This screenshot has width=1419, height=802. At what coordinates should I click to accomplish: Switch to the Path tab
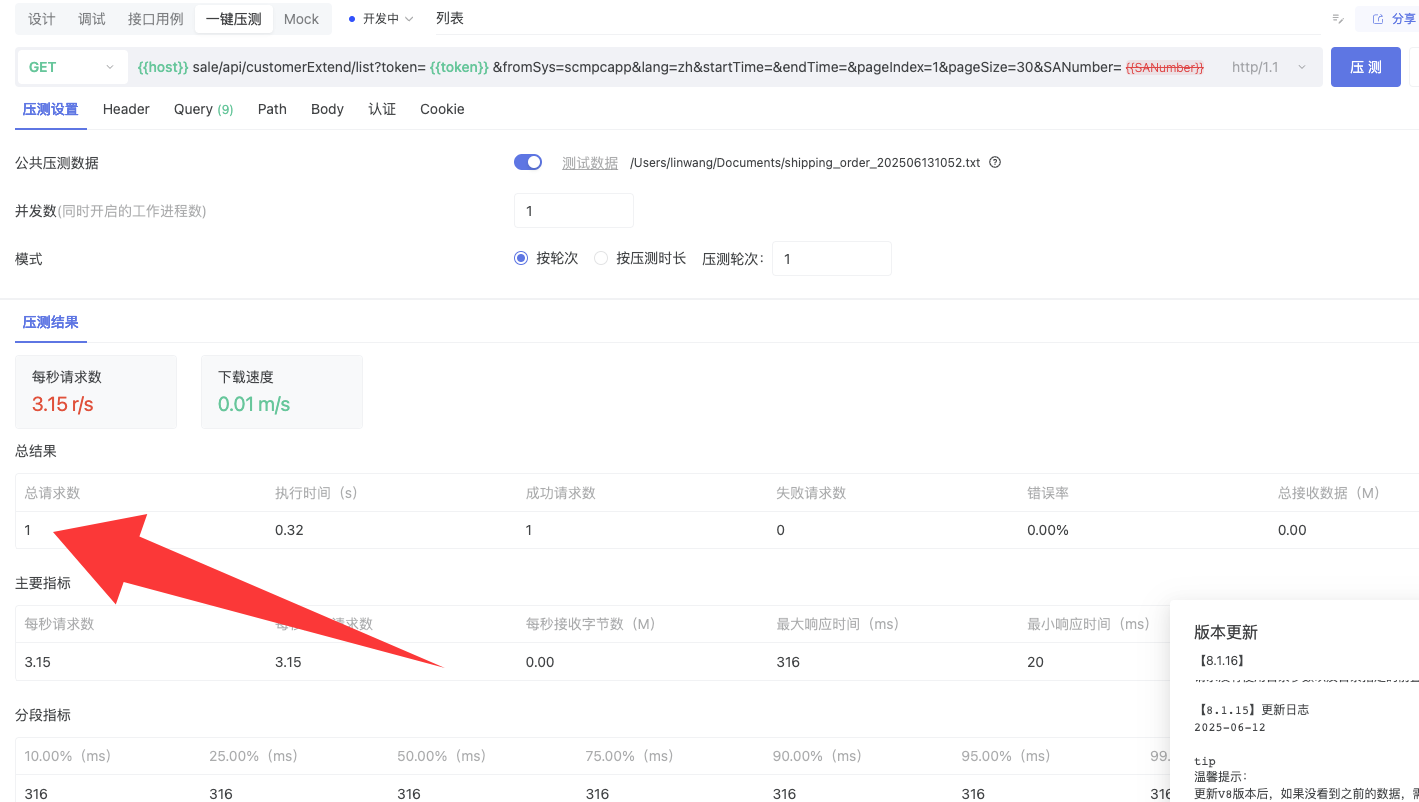(272, 109)
